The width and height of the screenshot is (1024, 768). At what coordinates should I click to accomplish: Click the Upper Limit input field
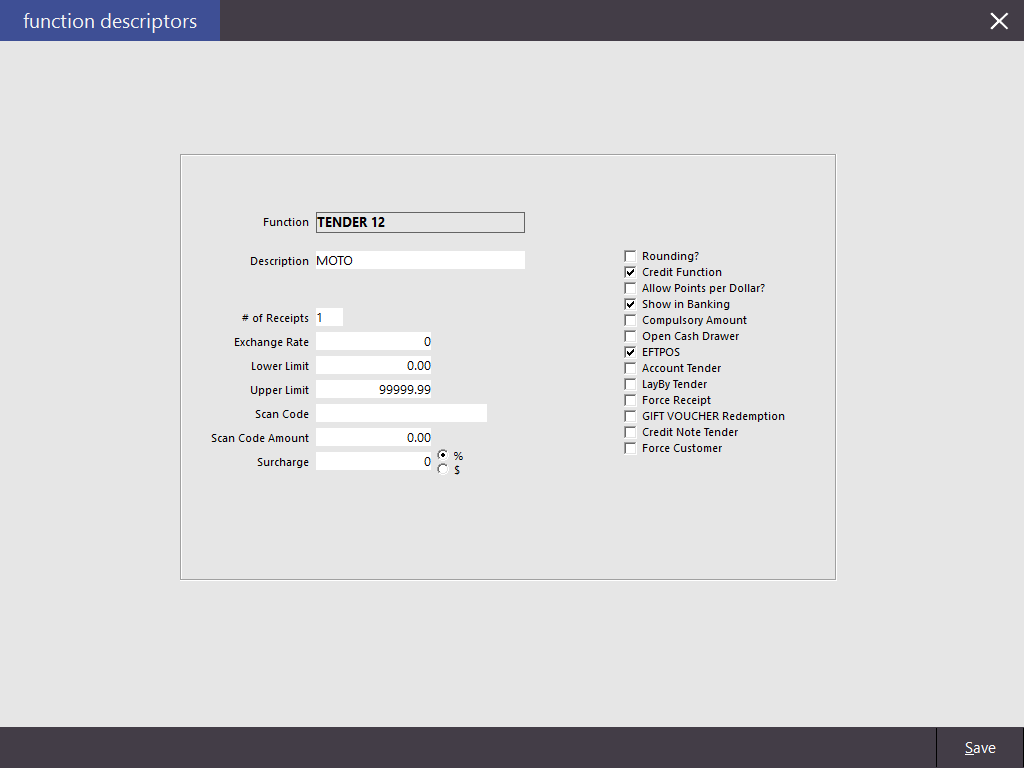click(374, 390)
